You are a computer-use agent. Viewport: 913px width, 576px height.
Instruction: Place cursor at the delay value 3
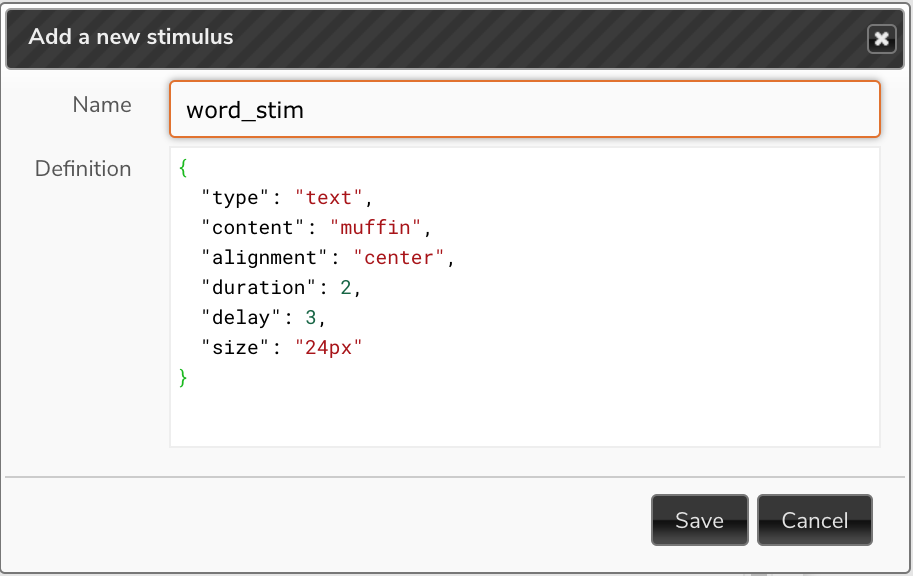coord(311,317)
